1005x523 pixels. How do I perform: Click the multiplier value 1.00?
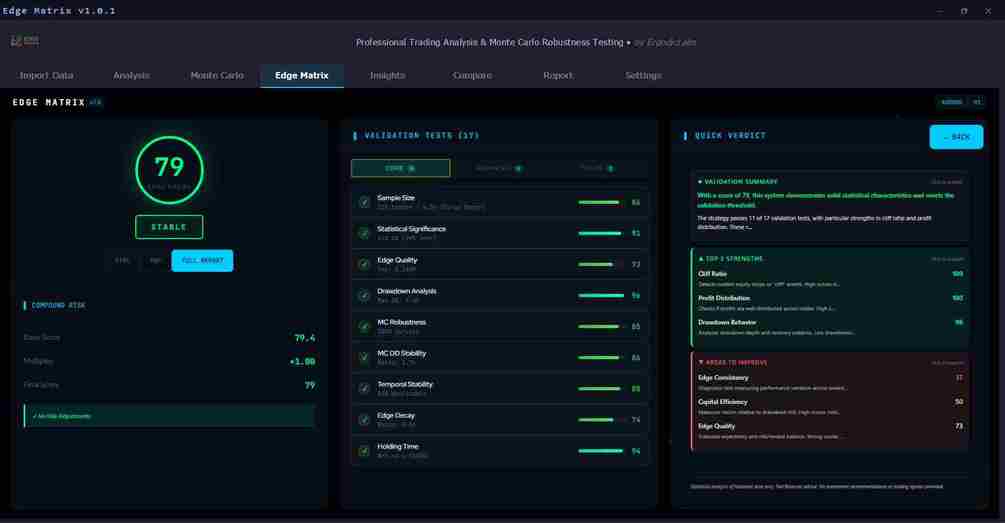pyautogui.click(x=302, y=361)
